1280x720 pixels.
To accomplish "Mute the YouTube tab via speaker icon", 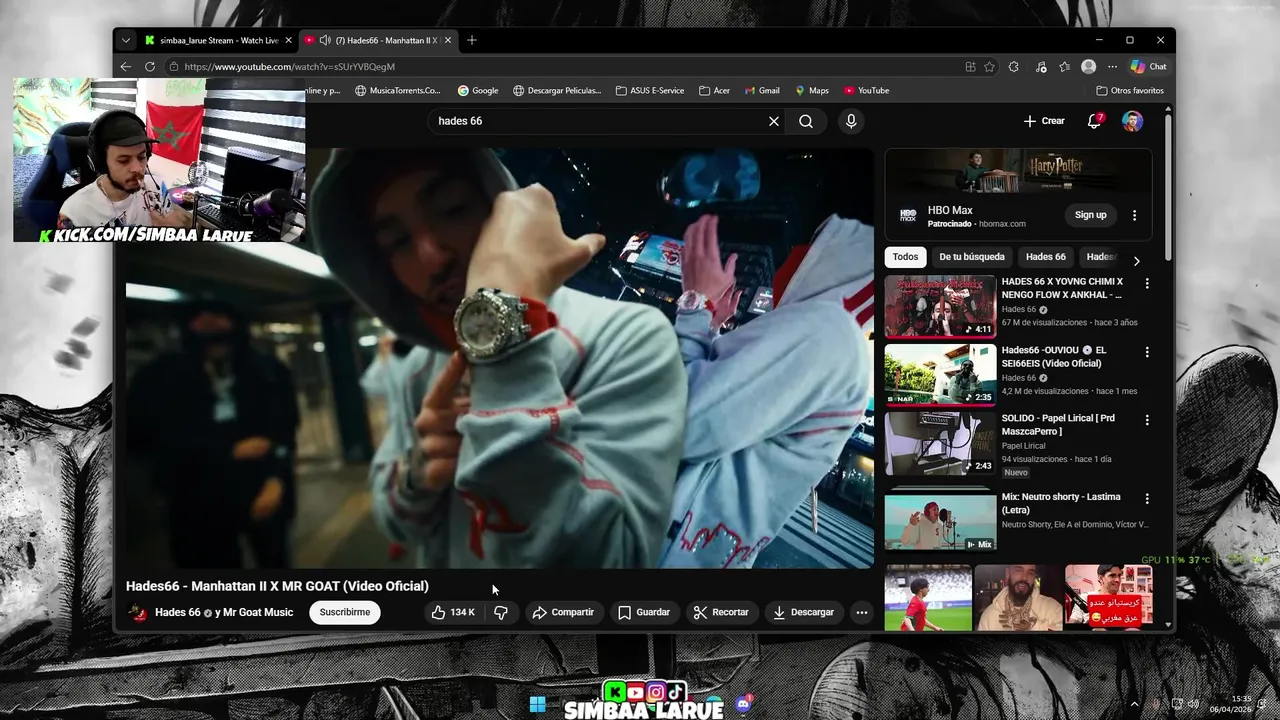I will point(325,40).
